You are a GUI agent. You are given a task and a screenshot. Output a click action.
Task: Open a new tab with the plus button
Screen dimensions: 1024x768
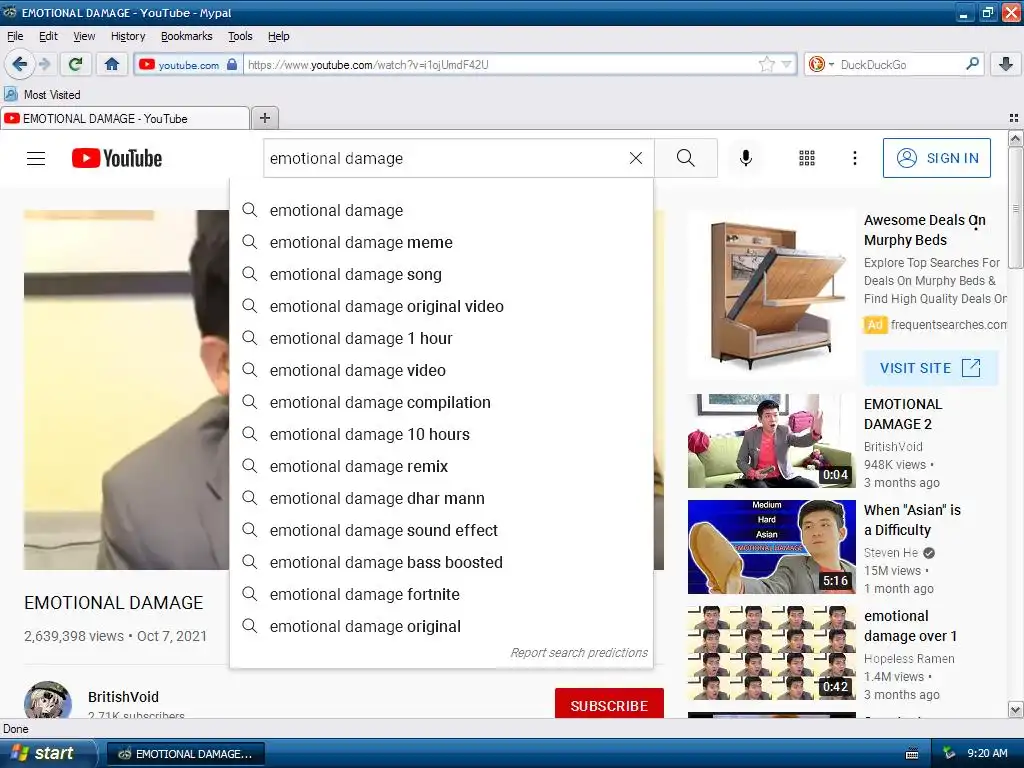(264, 118)
